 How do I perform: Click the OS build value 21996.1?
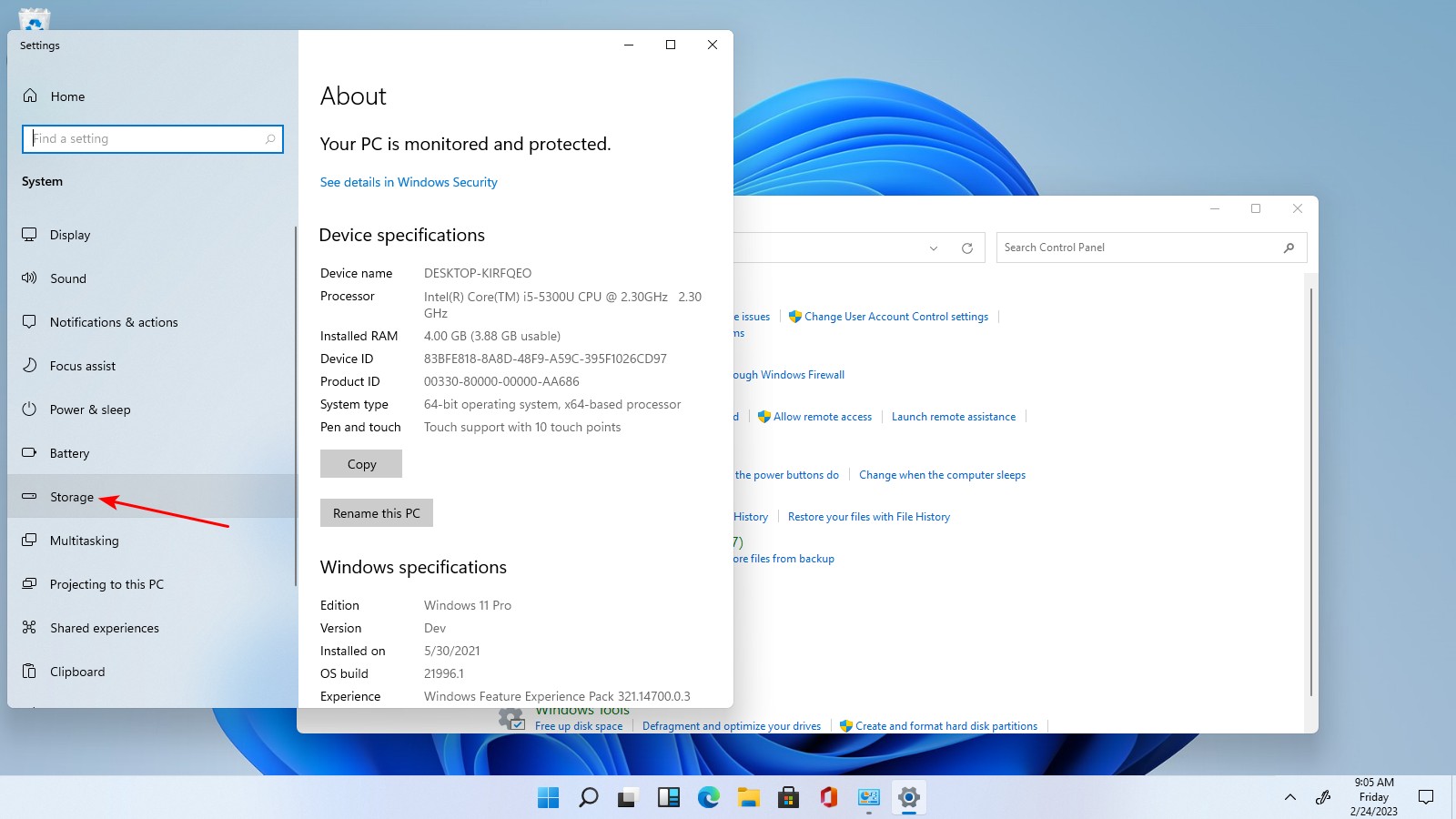[444, 673]
